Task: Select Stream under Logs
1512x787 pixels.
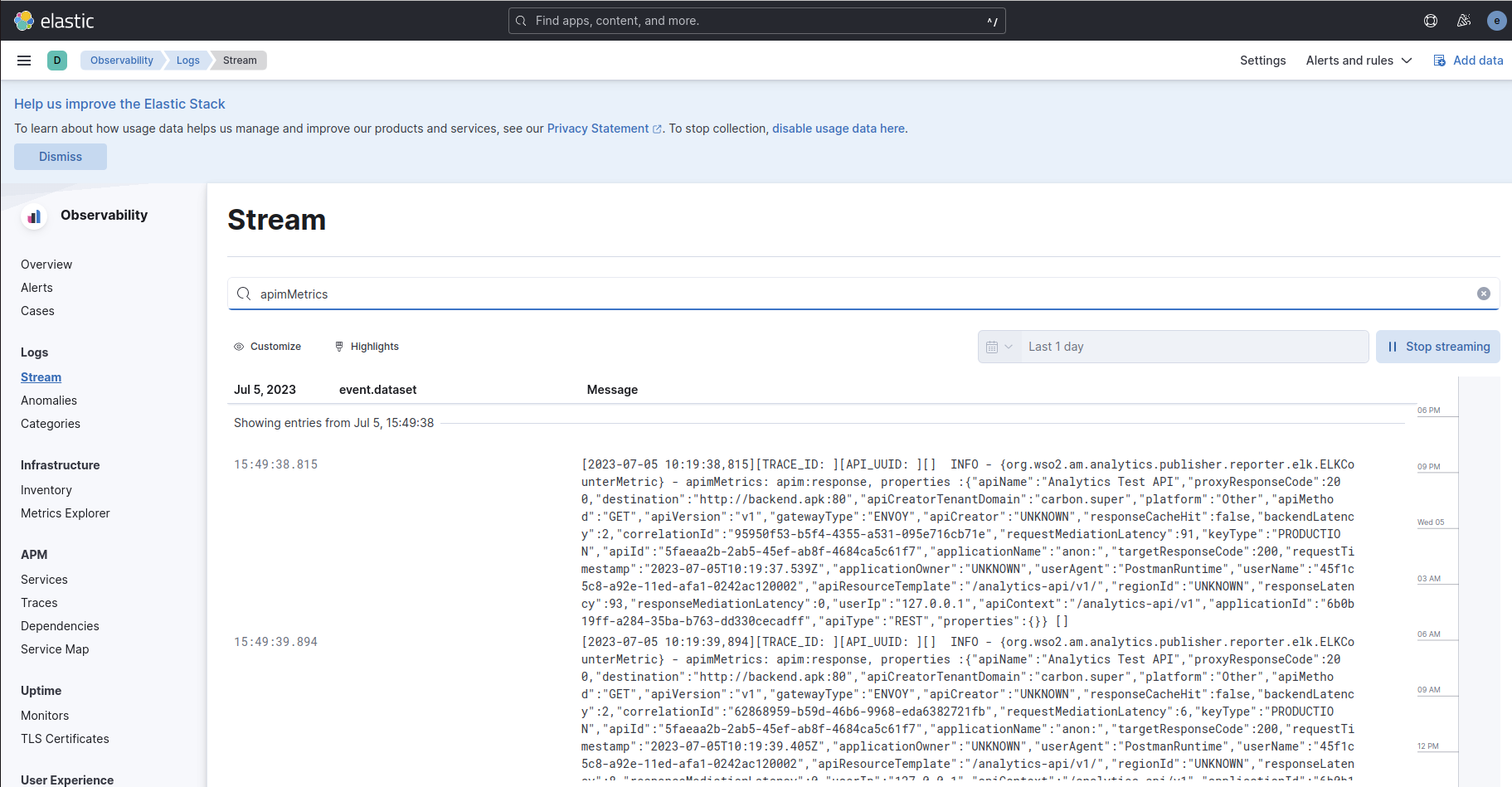Action: click(41, 377)
